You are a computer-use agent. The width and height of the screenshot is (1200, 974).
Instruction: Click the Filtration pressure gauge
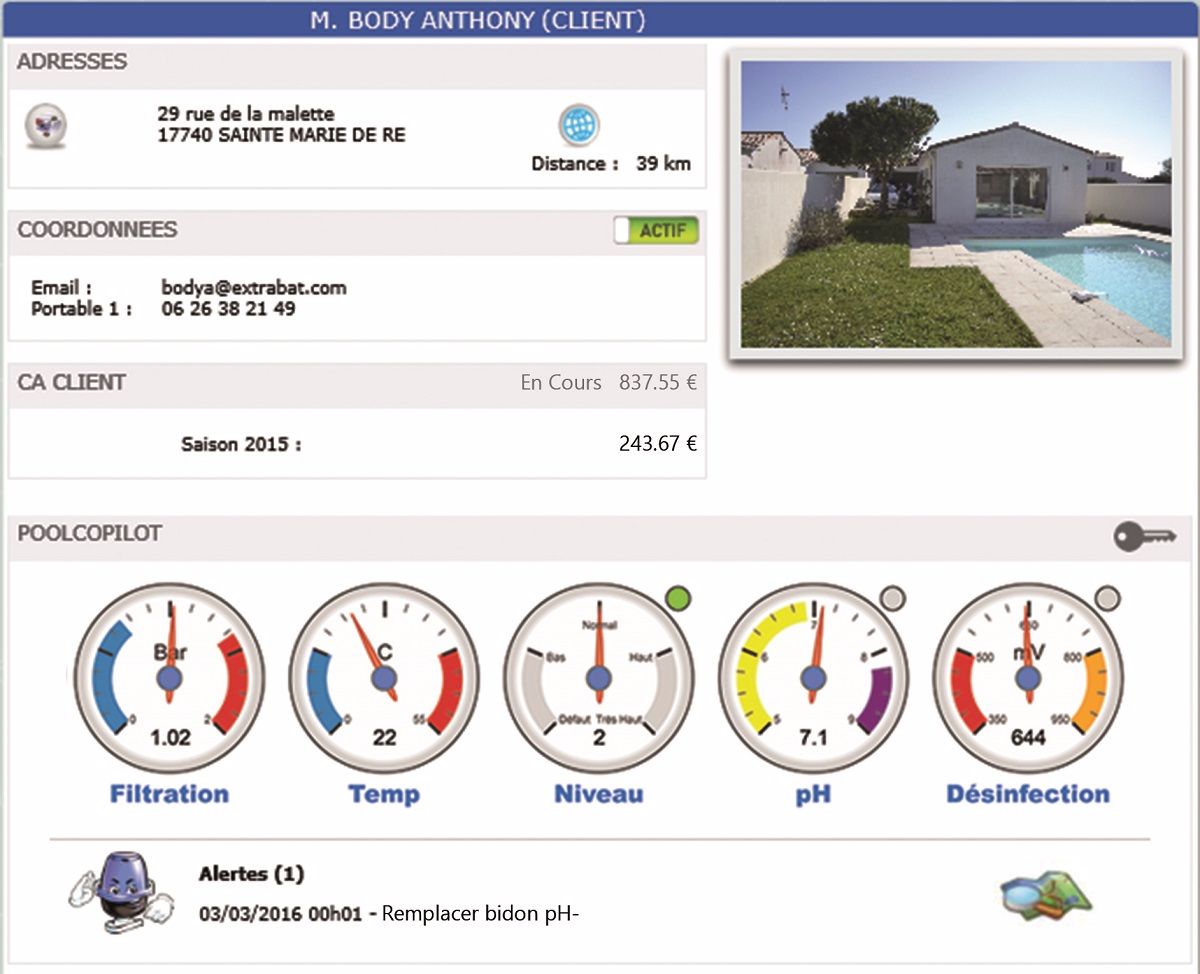coord(169,679)
